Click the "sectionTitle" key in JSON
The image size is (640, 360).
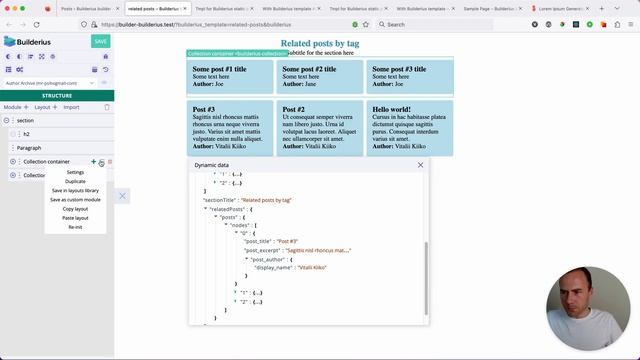click(x=220, y=200)
